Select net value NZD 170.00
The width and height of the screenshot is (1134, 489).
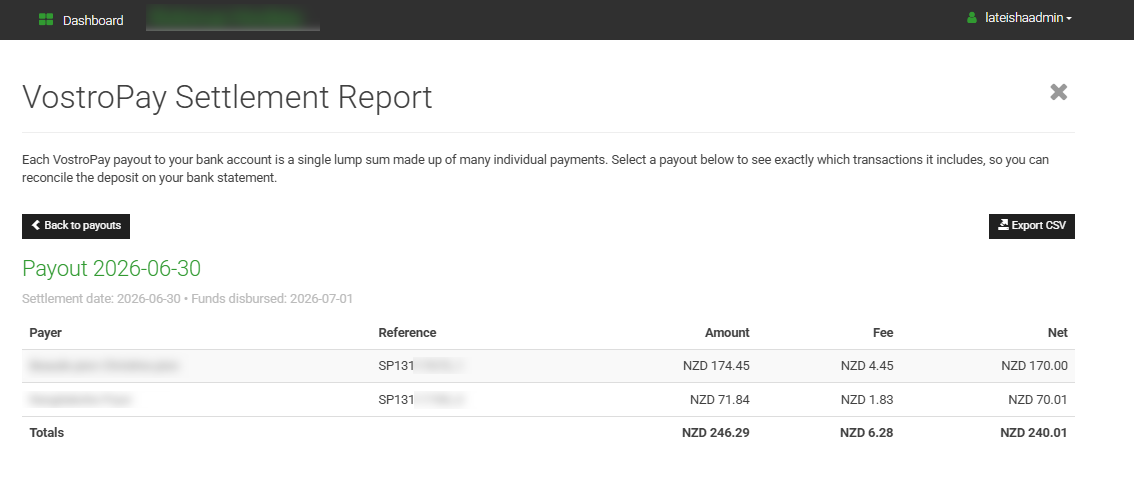(1034, 366)
